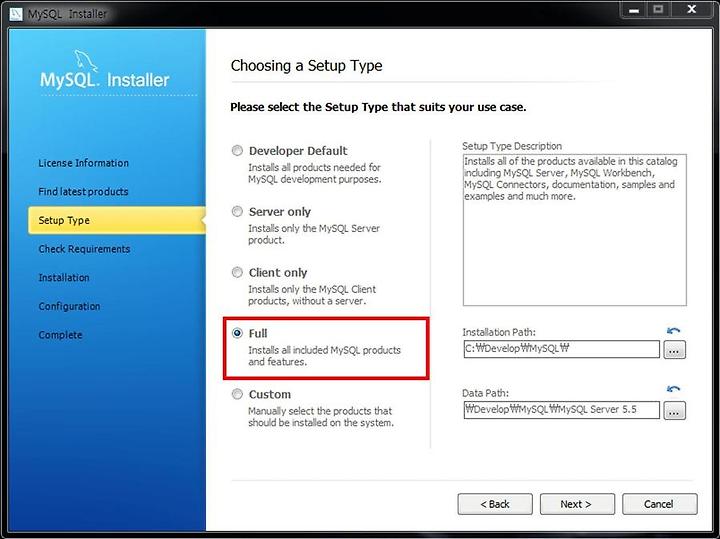Select the Server only radio button

pyautogui.click(x=237, y=211)
